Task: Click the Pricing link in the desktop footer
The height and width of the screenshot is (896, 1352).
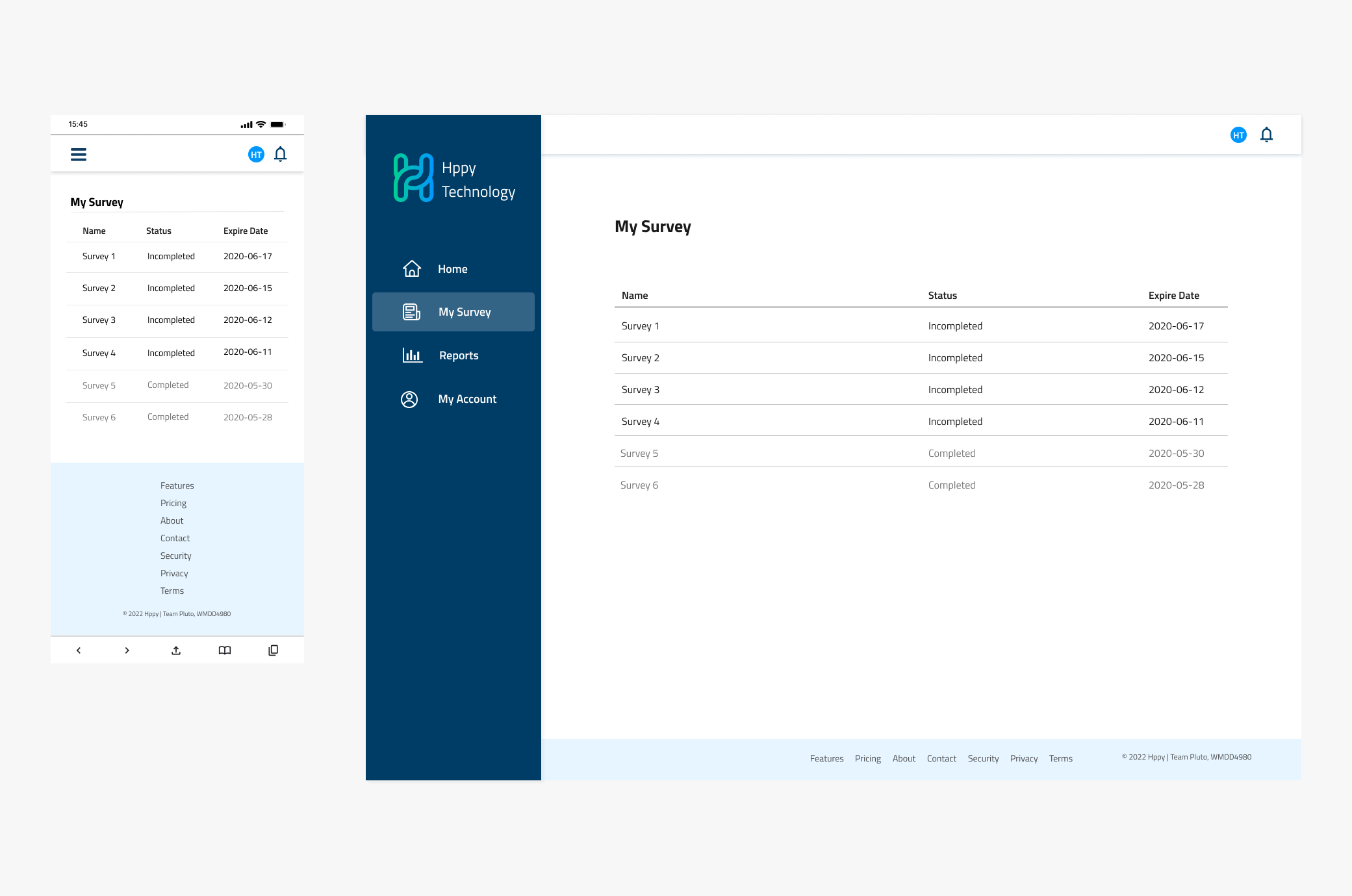Action: click(x=867, y=758)
